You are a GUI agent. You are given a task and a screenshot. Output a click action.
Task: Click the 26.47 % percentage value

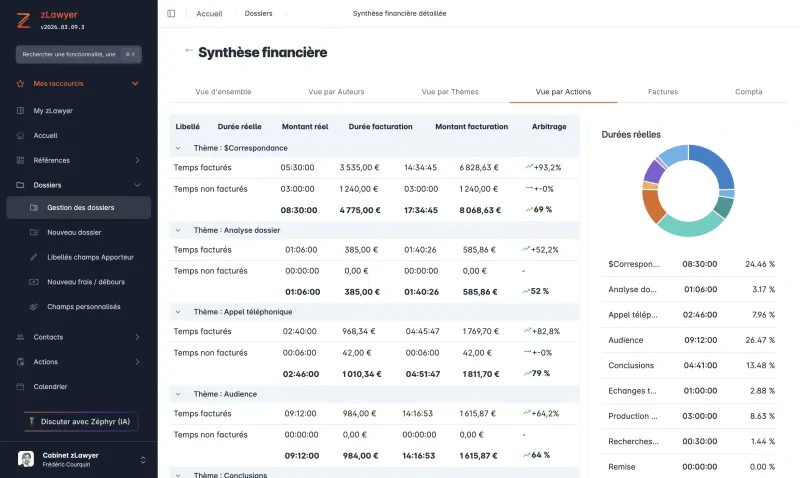click(x=760, y=340)
